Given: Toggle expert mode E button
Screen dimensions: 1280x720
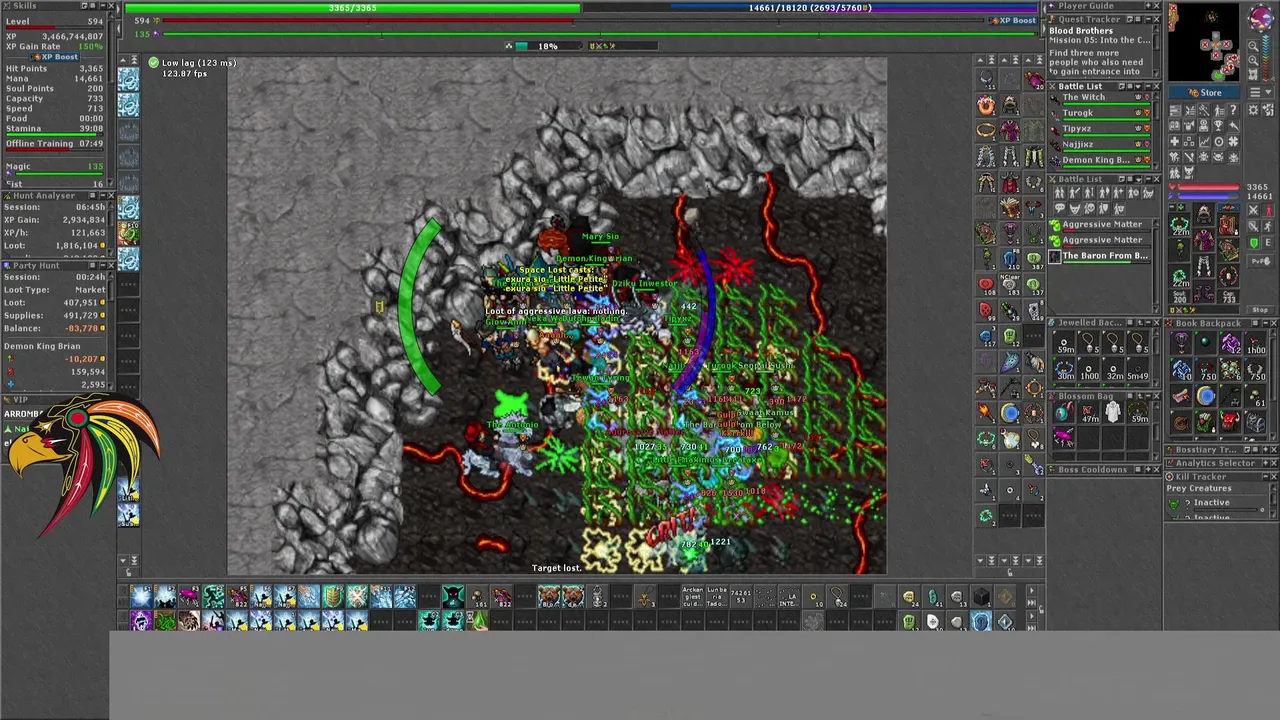Looking at the screenshot, I should tap(1268, 242).
